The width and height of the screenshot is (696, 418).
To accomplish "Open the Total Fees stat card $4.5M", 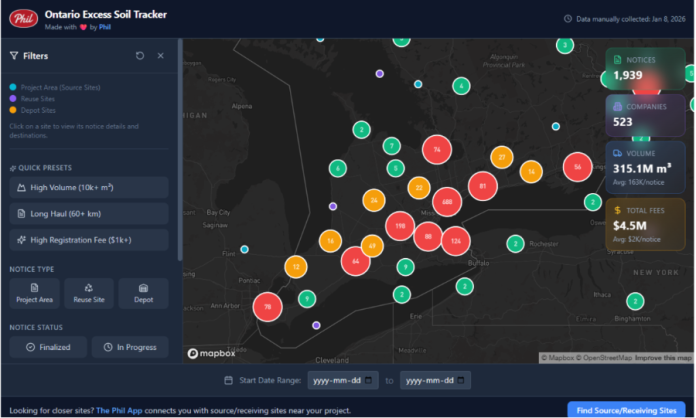I will [645, 225].
